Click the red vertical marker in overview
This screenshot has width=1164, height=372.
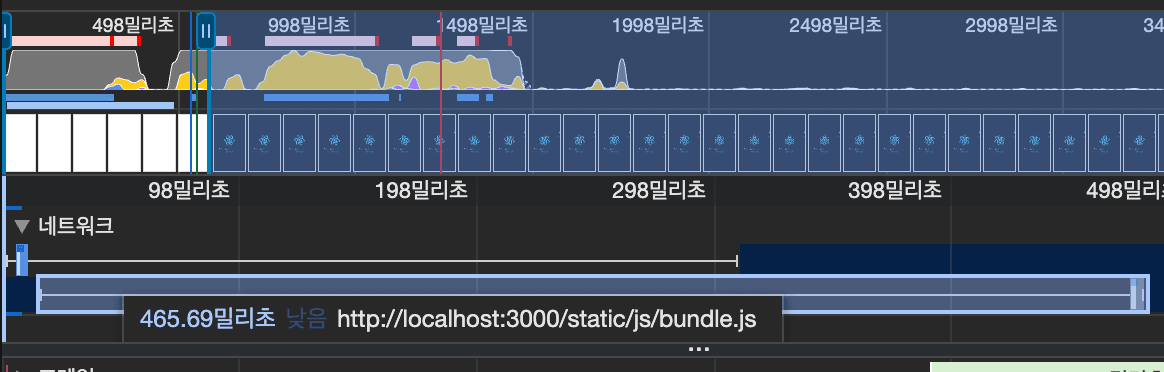(441, 93)
